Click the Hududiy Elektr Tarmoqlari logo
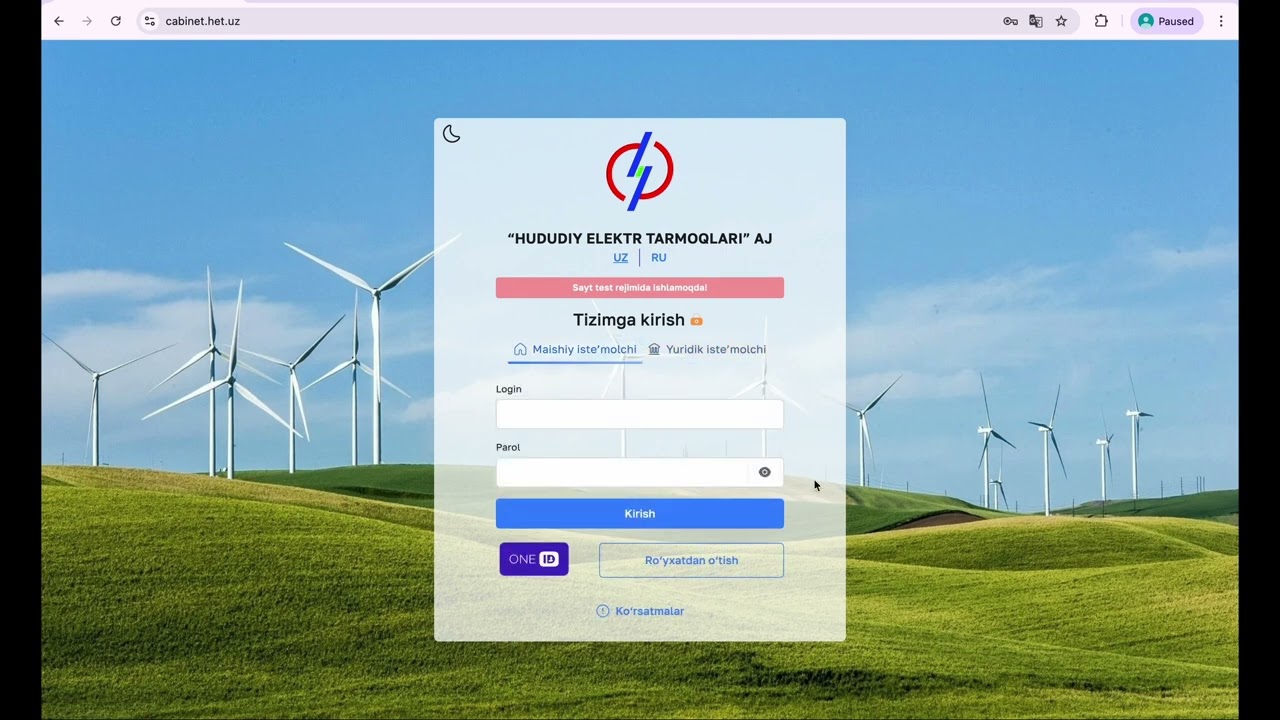The image size is (1280, 720). pos(640,171)
